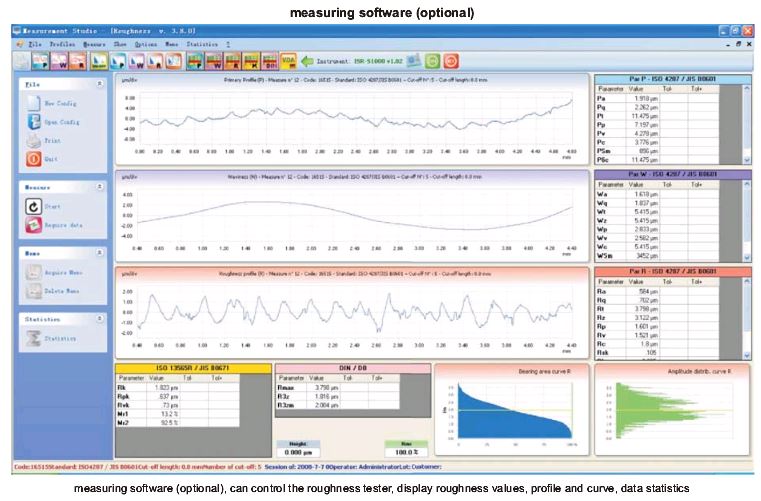The image size is (761, 501).
Task: Open the Options menu
Action: coord(145,45)
